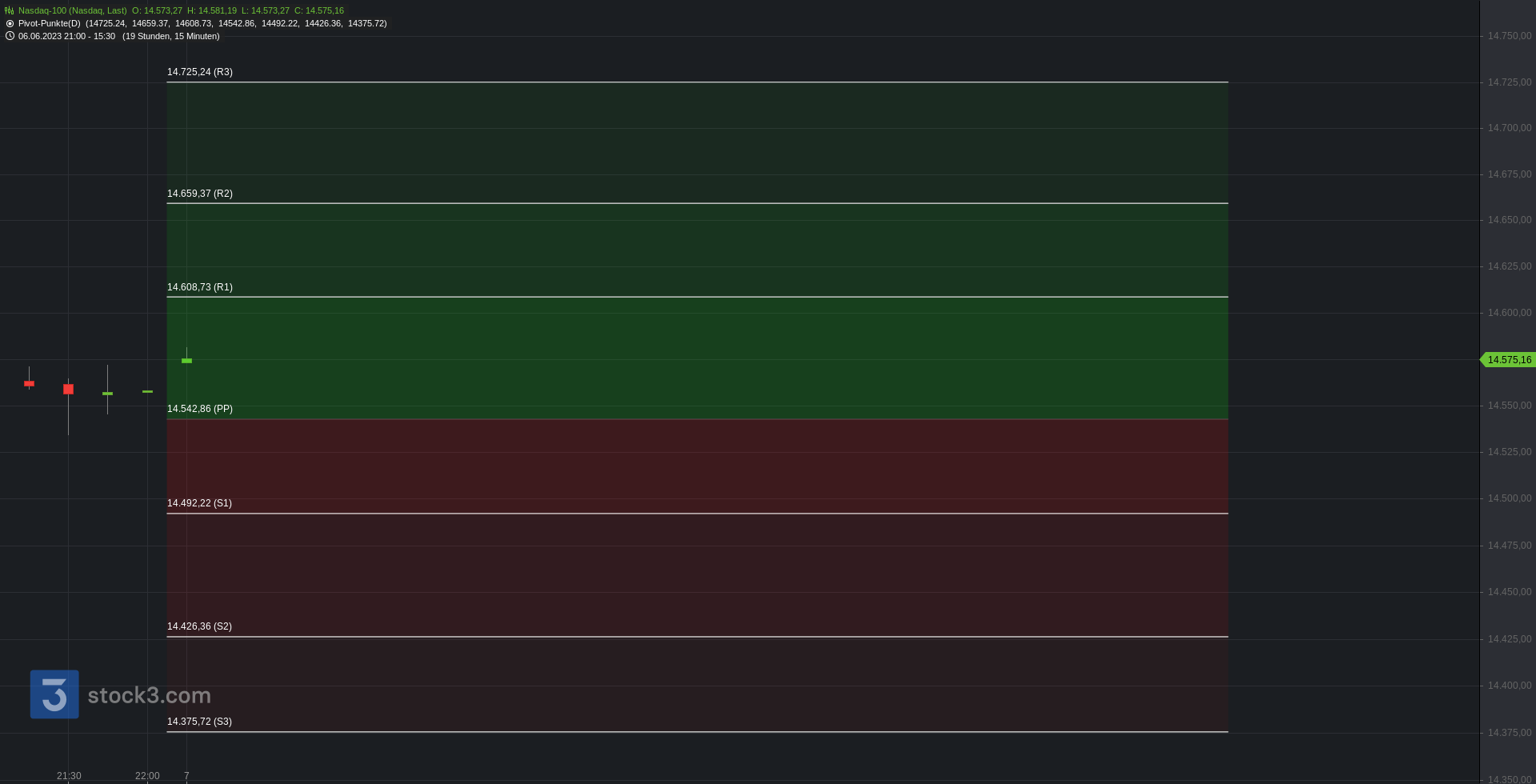The height and width of the screenshot is (784, 1536).
Task: Click the stock3 logo square icon
Action: (54, 694)
